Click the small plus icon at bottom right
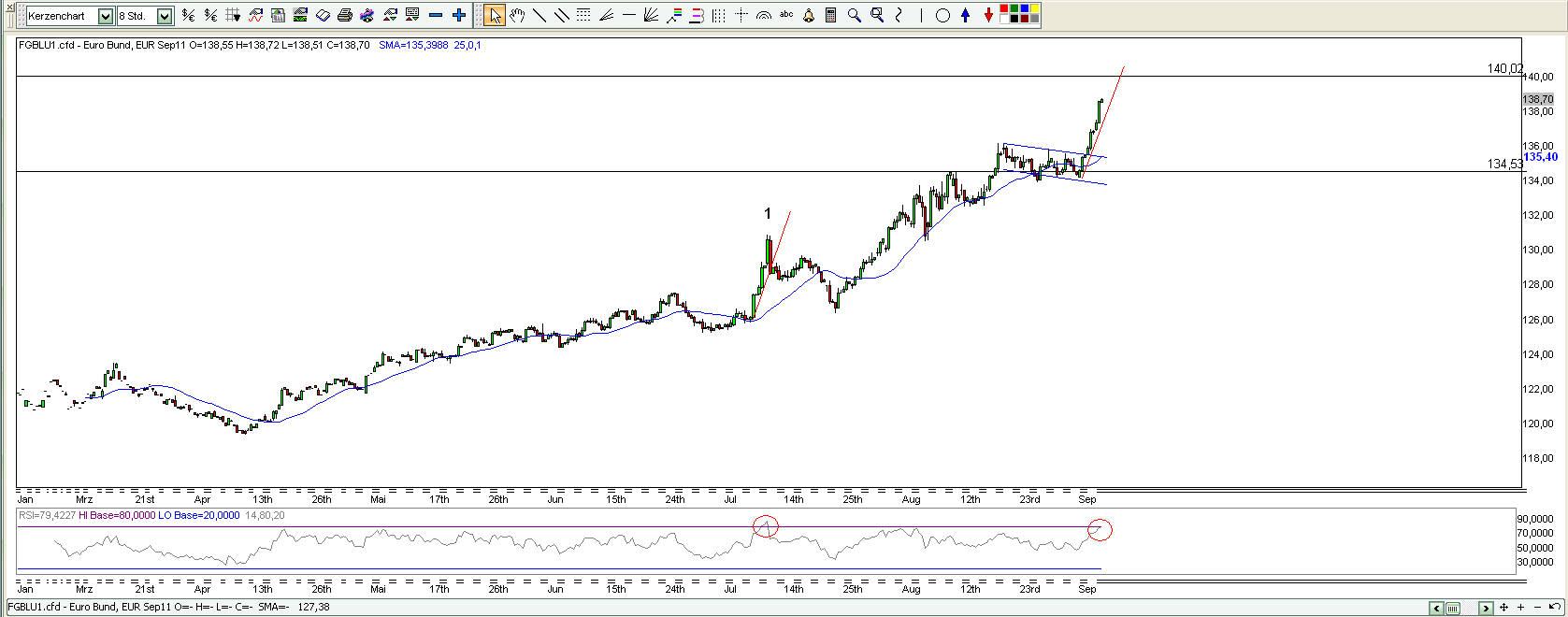Image resolution: width=1568 pixels, height=617 pixels. [x=1520, y=608]
